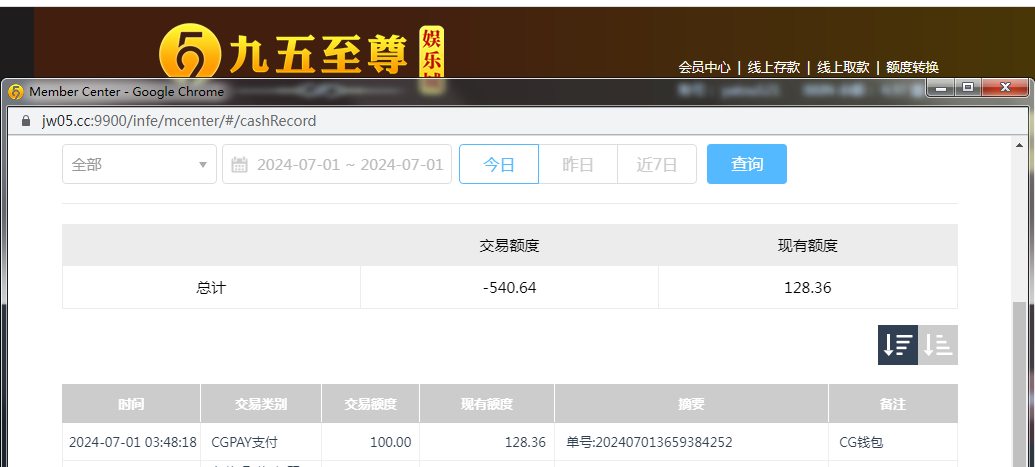Click the ascending sort order icon

[x=938, y=345]
